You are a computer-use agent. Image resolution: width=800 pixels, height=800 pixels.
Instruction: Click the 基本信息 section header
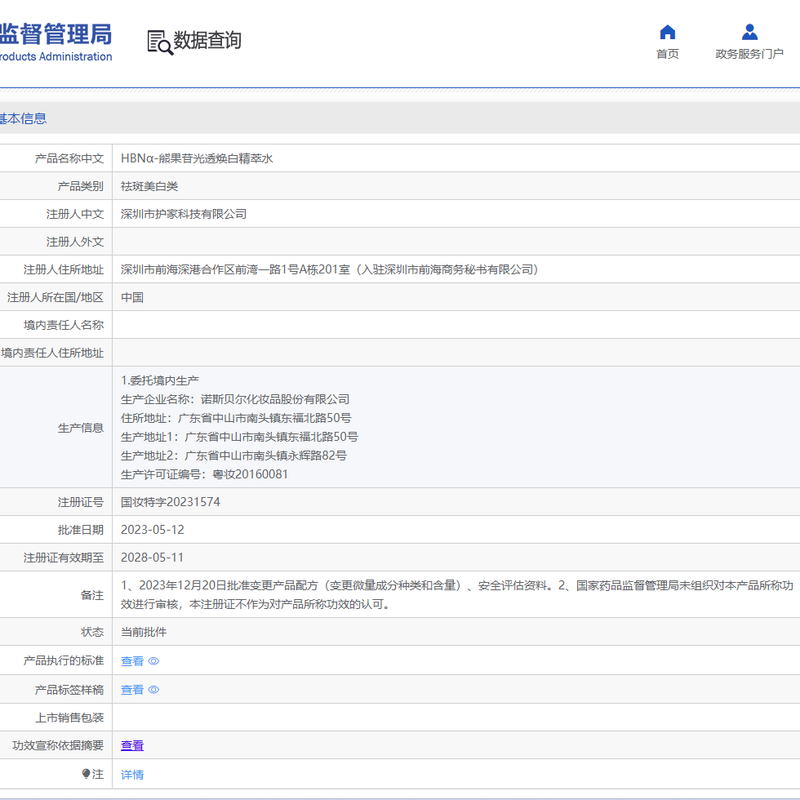pyautogui.click(x=22, y=118)
